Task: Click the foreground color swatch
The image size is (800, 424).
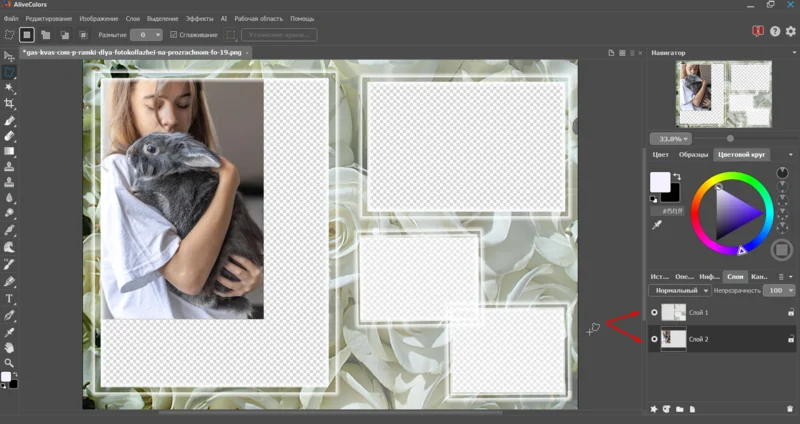Action: pyautogui.click(x=660, y=182)
